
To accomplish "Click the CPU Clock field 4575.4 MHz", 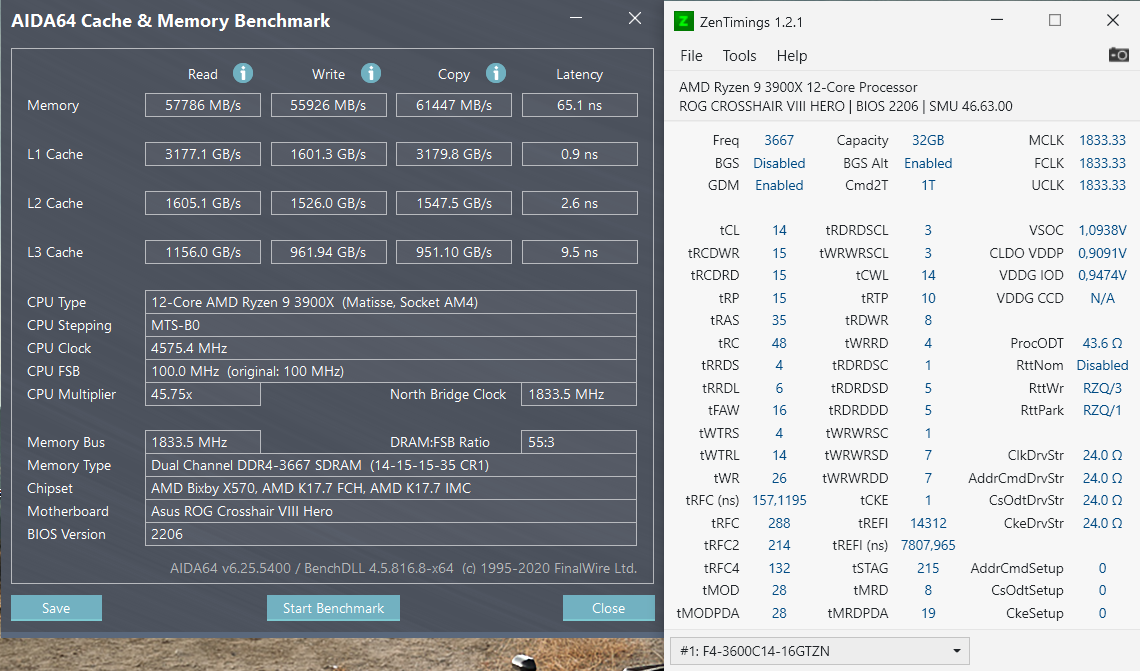I will coord(390,348).
